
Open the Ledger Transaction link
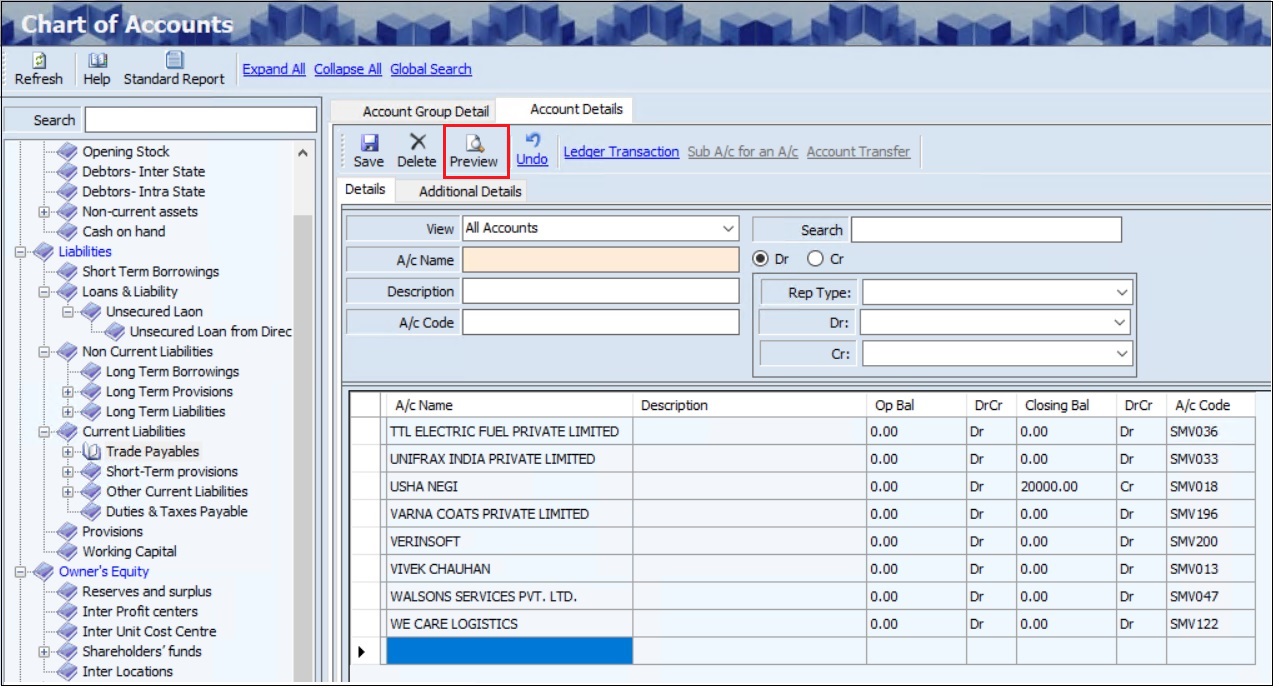[x=621, y=152]
